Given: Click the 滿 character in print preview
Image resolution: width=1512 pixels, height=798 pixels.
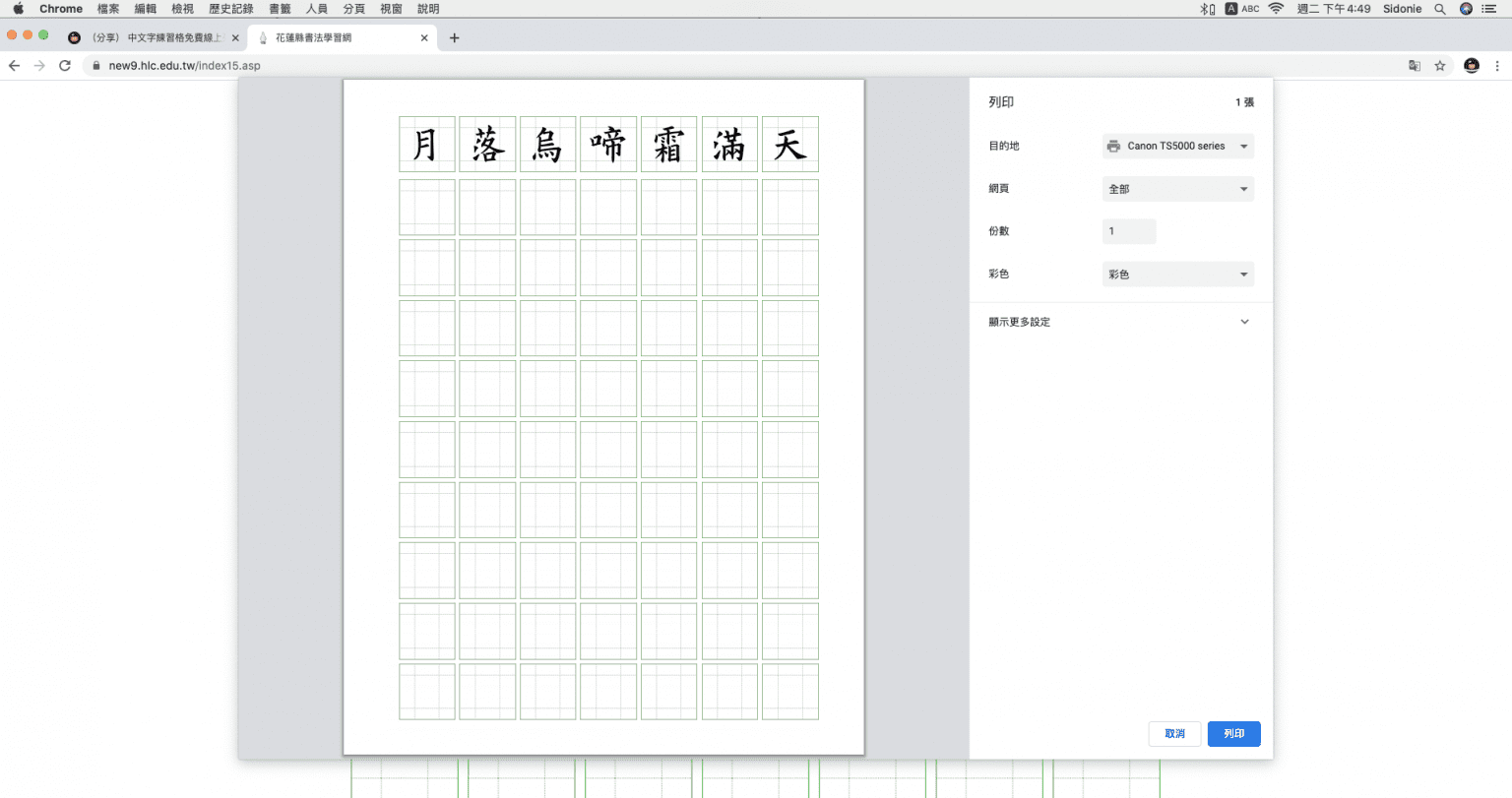Looking at the screenshot, I should point(729,145).
